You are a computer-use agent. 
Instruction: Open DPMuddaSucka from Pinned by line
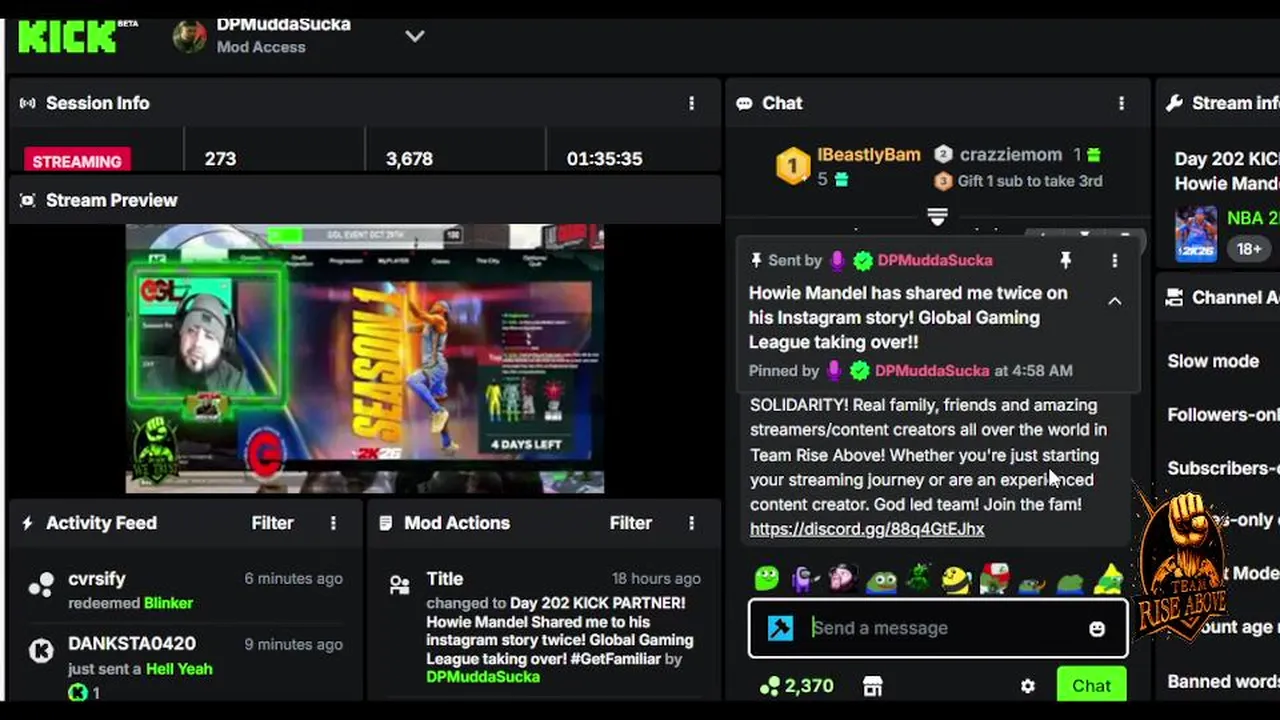pyautogui.click(x=932, y=370)
